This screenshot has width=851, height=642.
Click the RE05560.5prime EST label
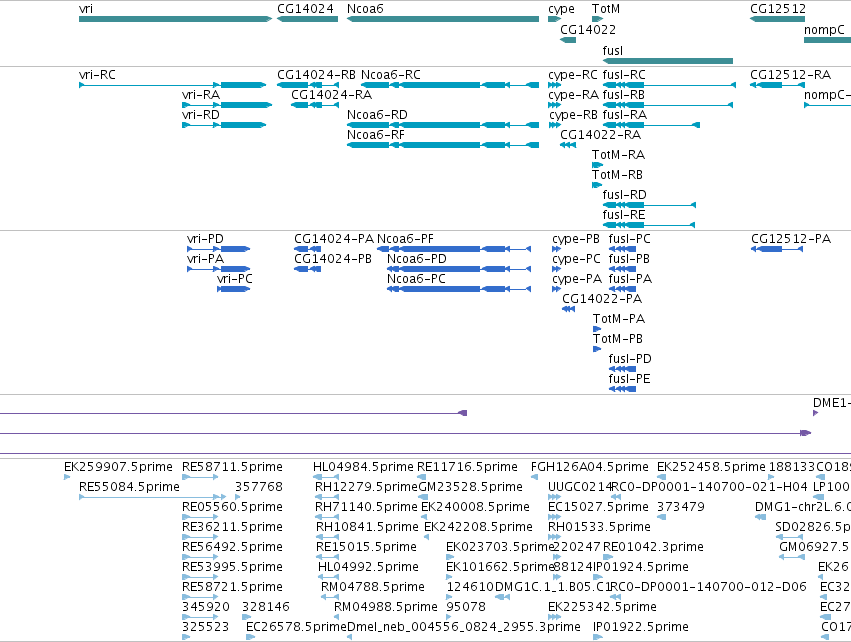pyautogui.click(x=232, y=507)
